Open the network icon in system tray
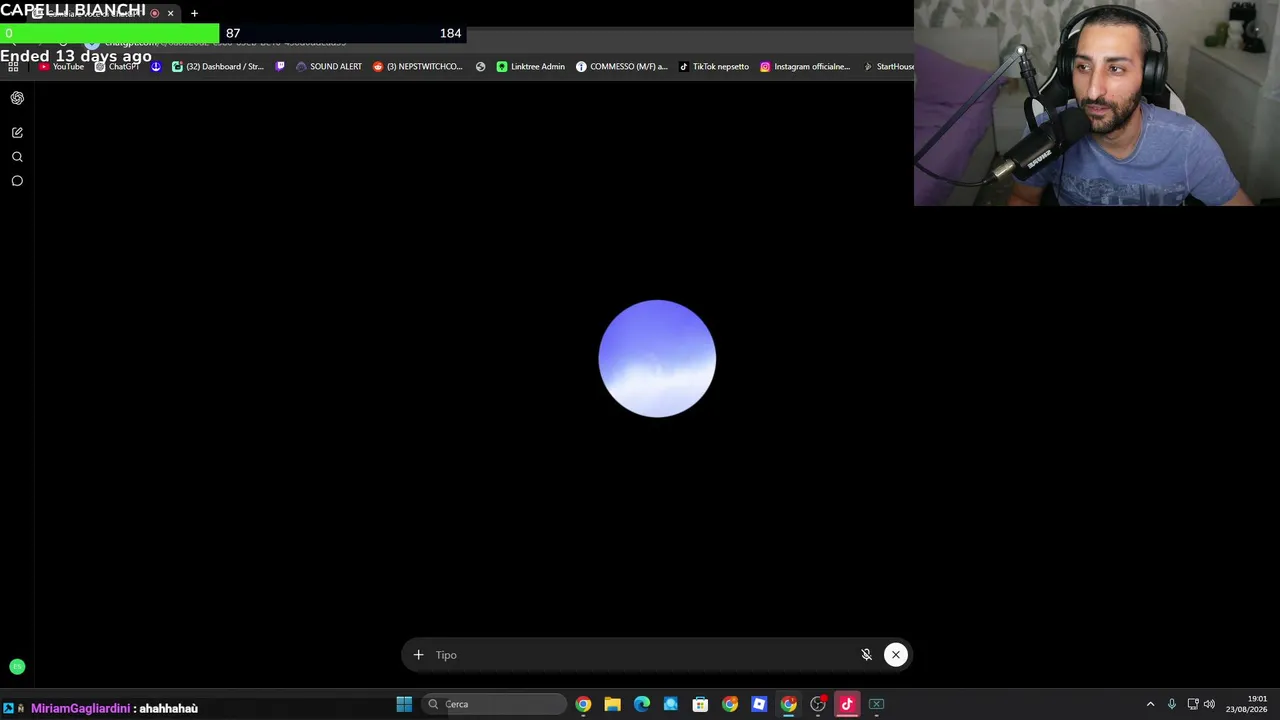 pos(1193,704)
